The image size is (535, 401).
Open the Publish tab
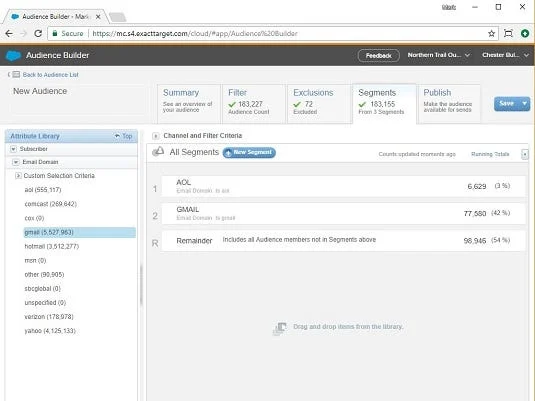click(x=449, y=103)
